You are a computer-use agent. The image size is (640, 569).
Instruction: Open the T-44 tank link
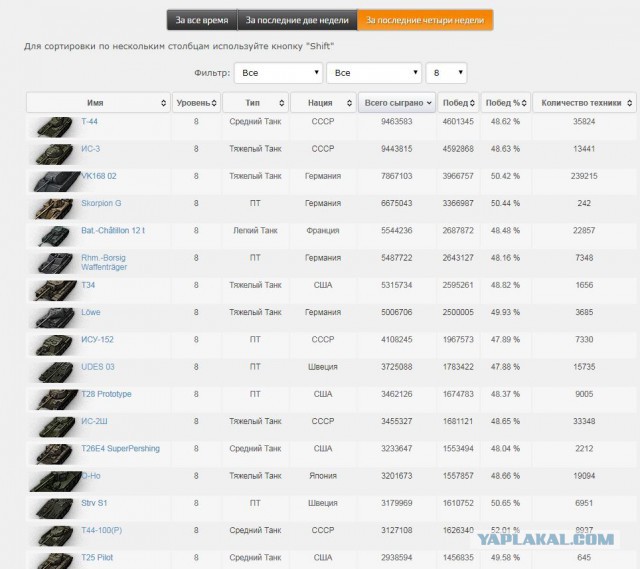pyautogui.click(x=89, y=122)
